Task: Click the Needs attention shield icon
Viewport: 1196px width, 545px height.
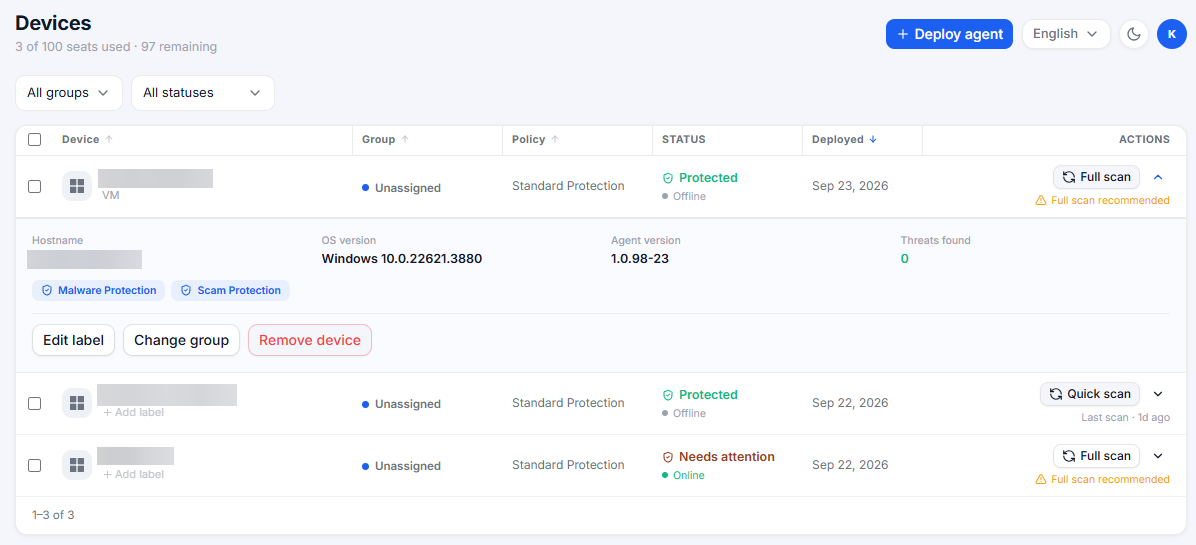Action: pyautogui.click(x=667, y=457)
